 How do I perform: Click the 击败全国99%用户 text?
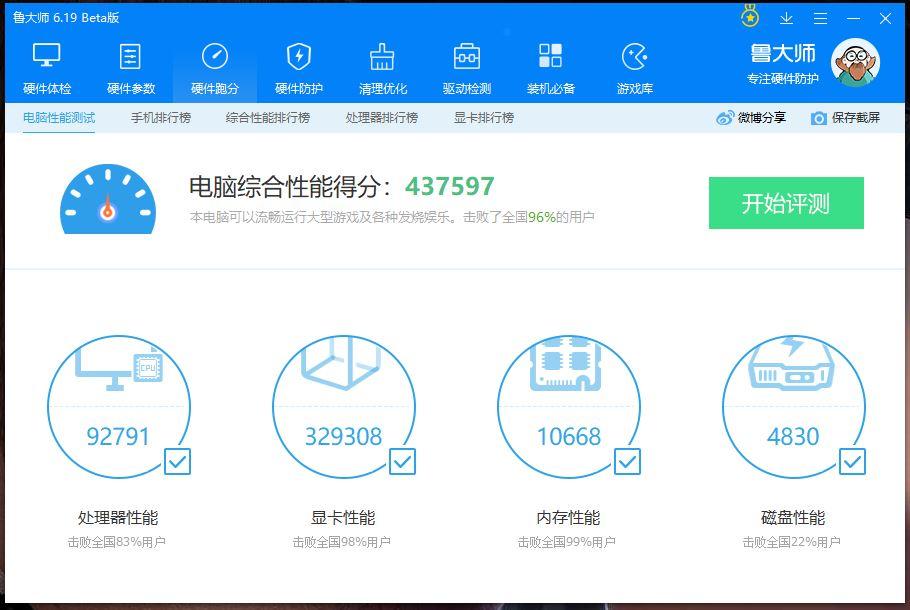point(566,542)
